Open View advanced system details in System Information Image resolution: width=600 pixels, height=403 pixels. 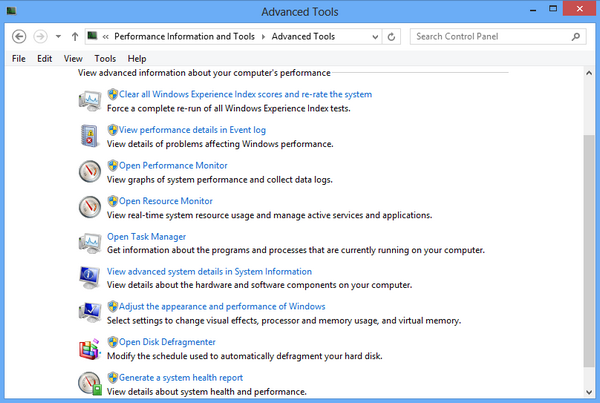(209, 271)
